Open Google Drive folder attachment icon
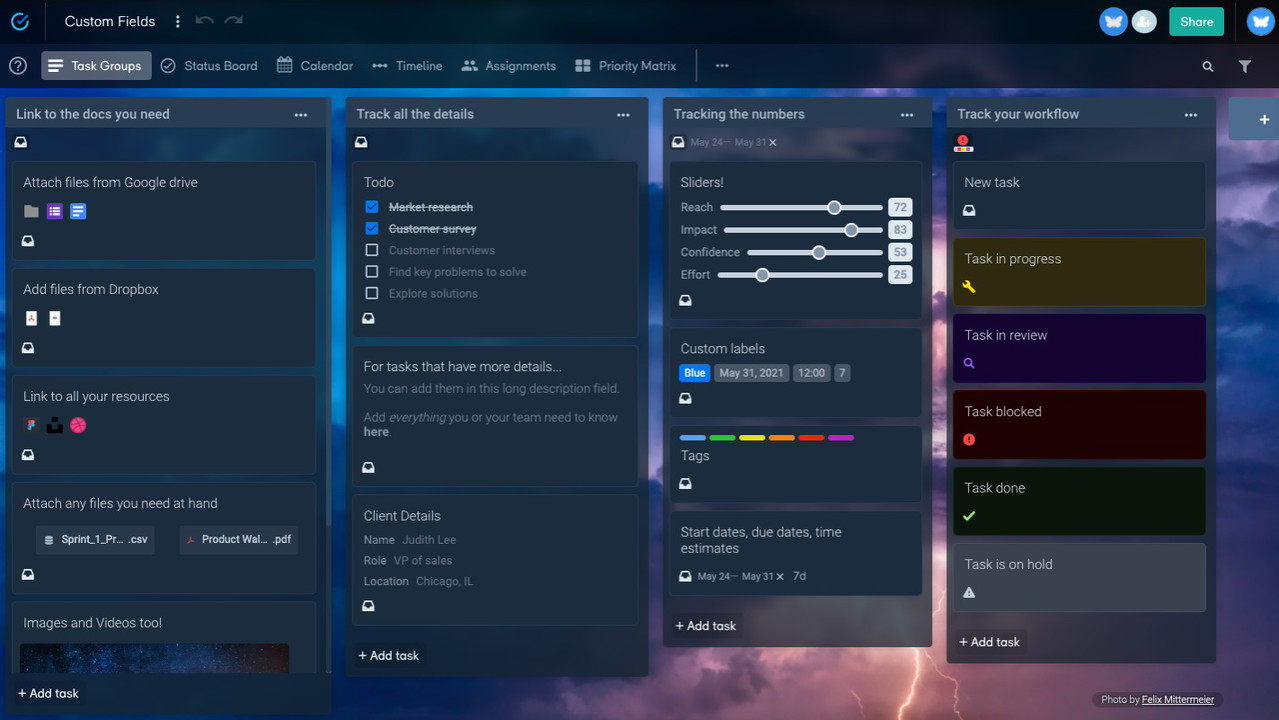This screenshot has width=1279, height=720. [x=31, y=211]
